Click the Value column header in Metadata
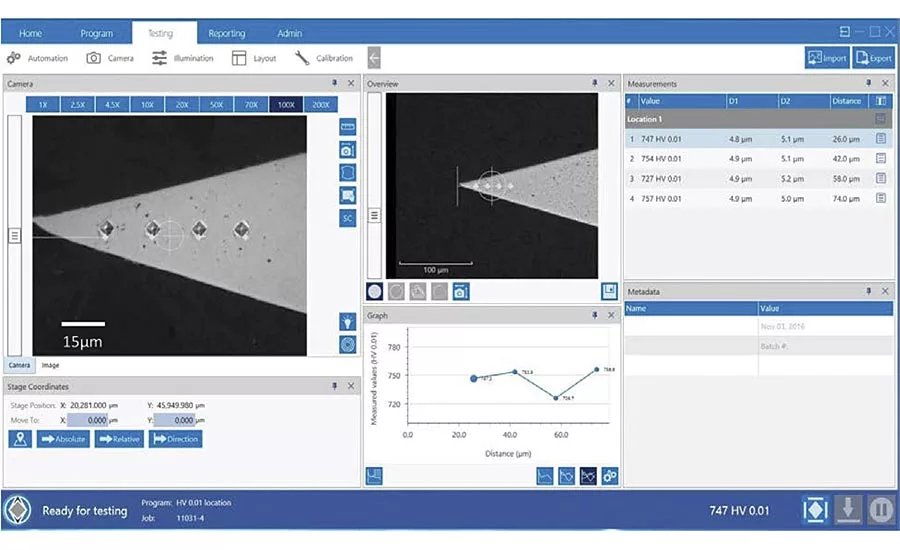 coord(825,308)
